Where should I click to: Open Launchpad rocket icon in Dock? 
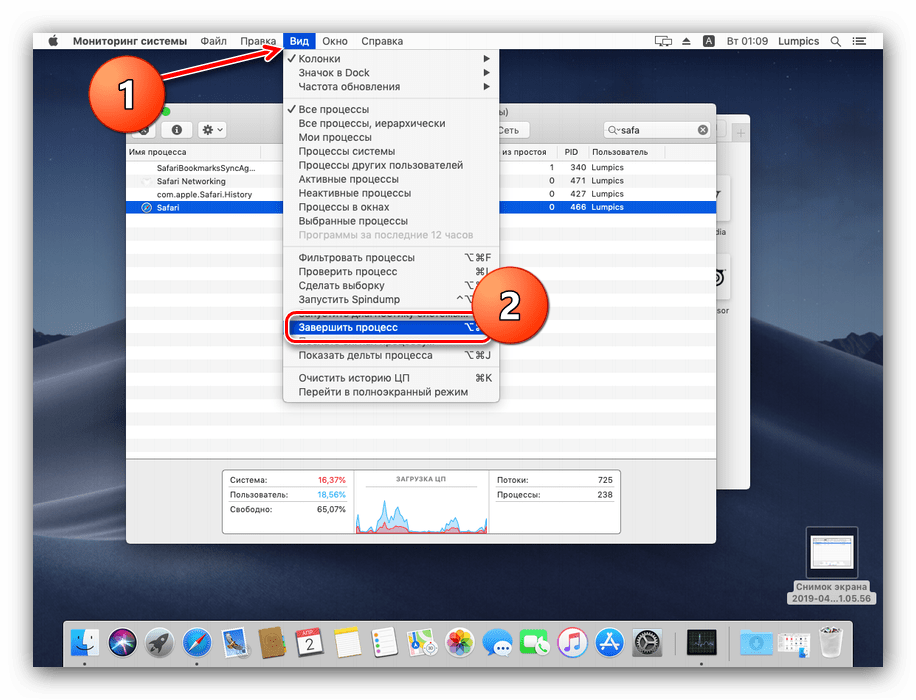point(159,642)
